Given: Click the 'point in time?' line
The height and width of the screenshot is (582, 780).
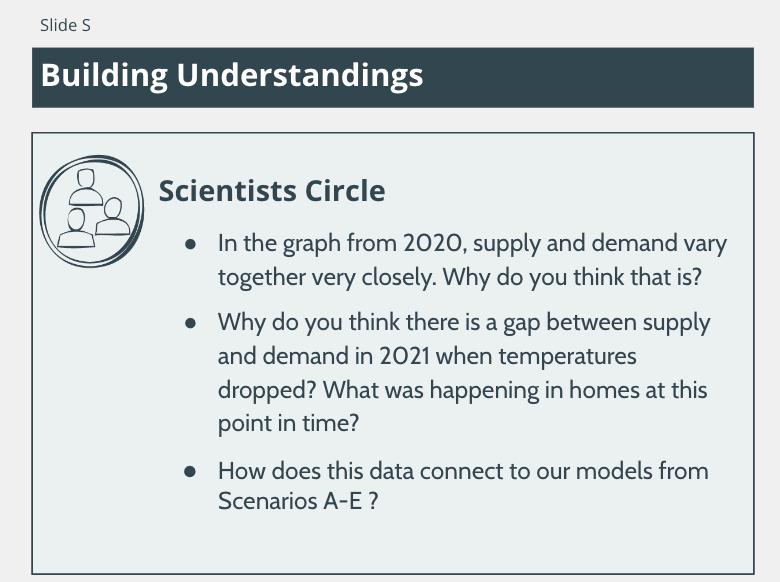Looking at the screenshot, I should (288, 424).
